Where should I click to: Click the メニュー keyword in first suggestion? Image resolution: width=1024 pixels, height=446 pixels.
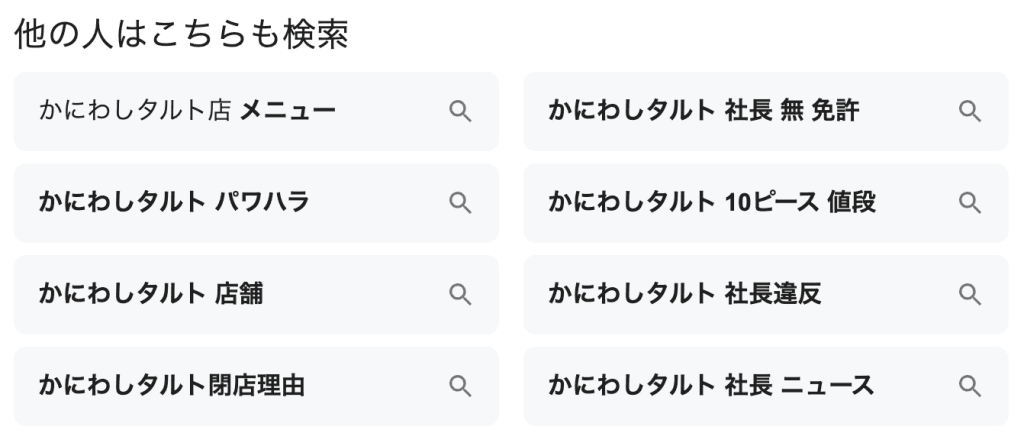click(288, 111)
